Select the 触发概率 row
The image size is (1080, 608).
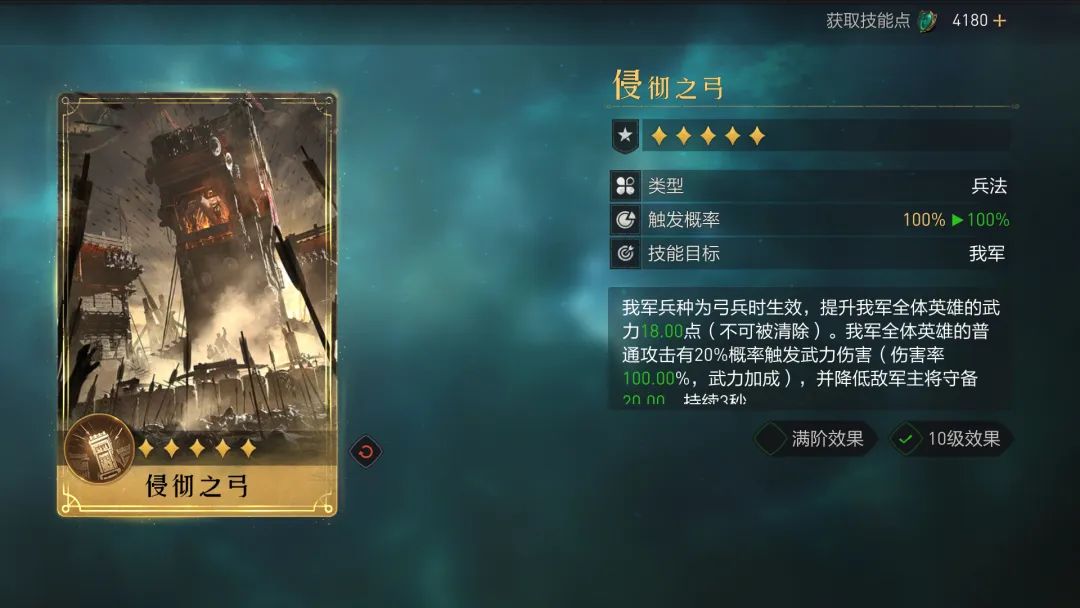(811, 220)
